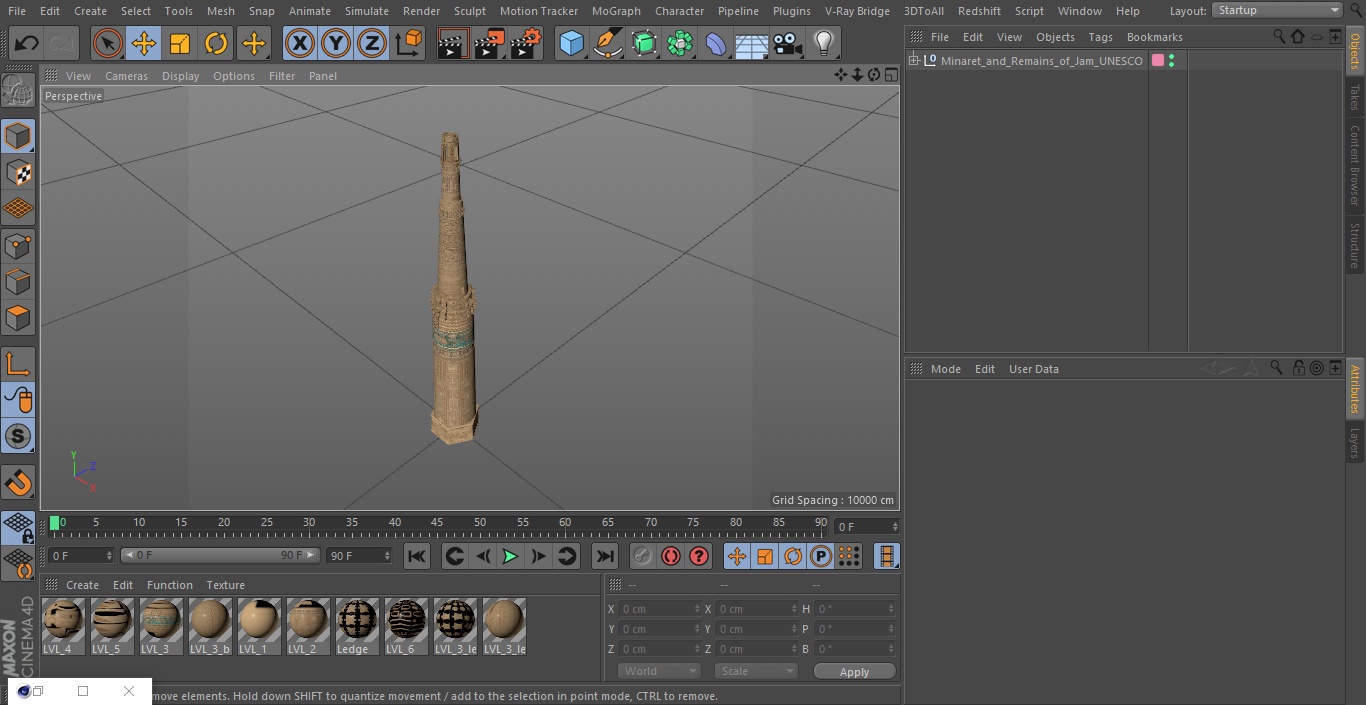Open the Startup layout dropdown
1366x705 pixels.
[x=1277, y=10]
